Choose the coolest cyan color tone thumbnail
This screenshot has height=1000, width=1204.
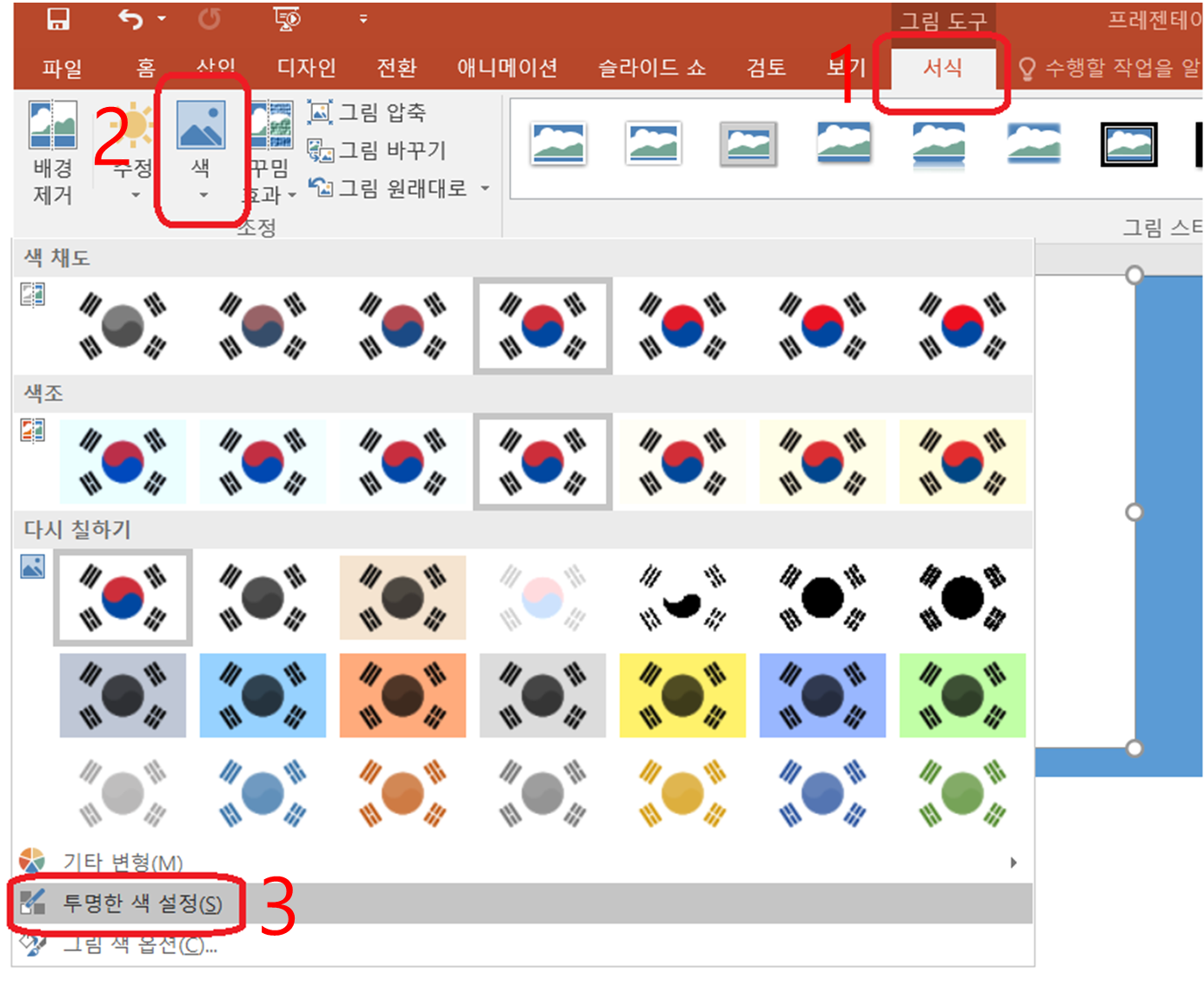(x=123, y=462)
